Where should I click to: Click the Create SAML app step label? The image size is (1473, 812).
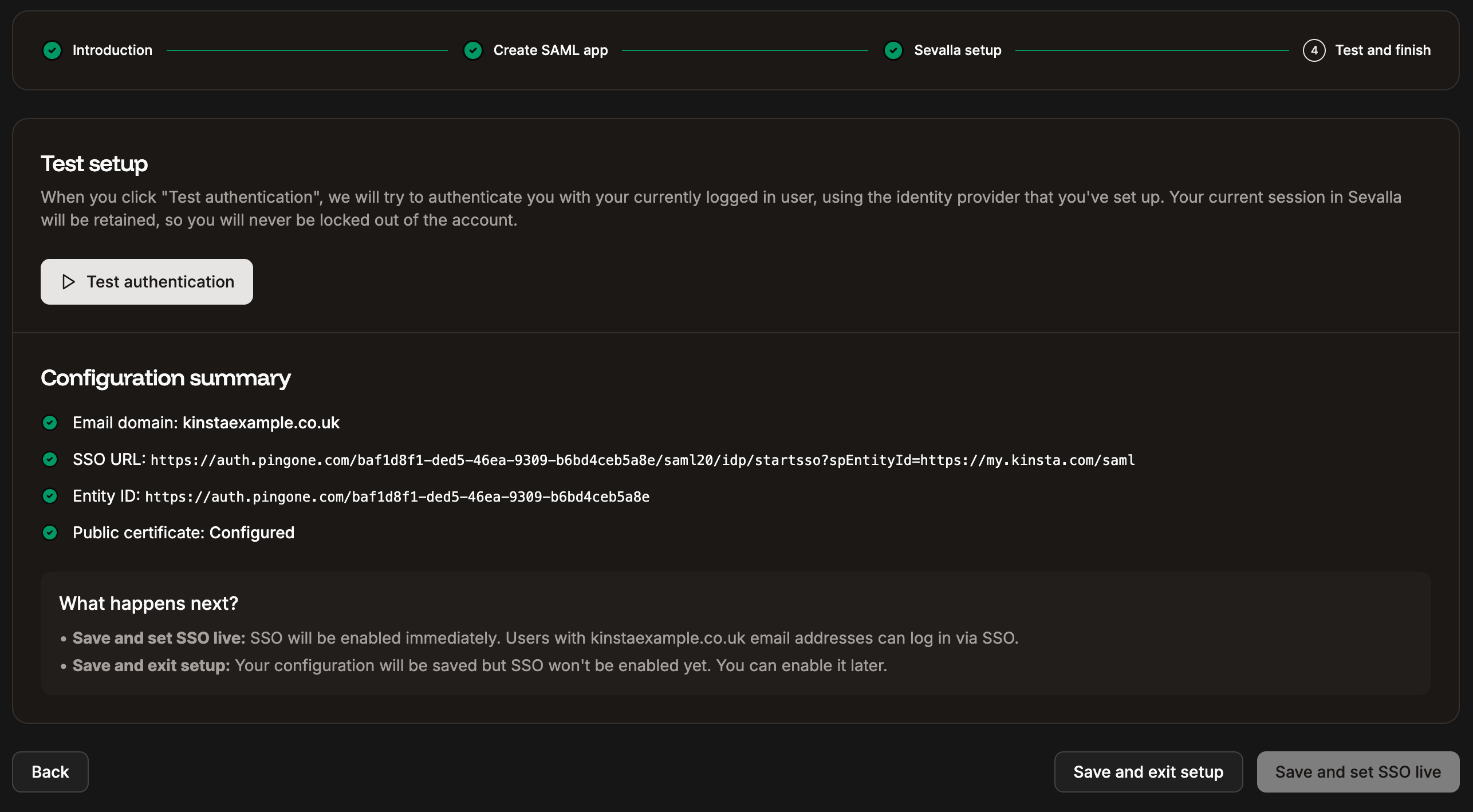pyautogui.click(x=551, y=50)
